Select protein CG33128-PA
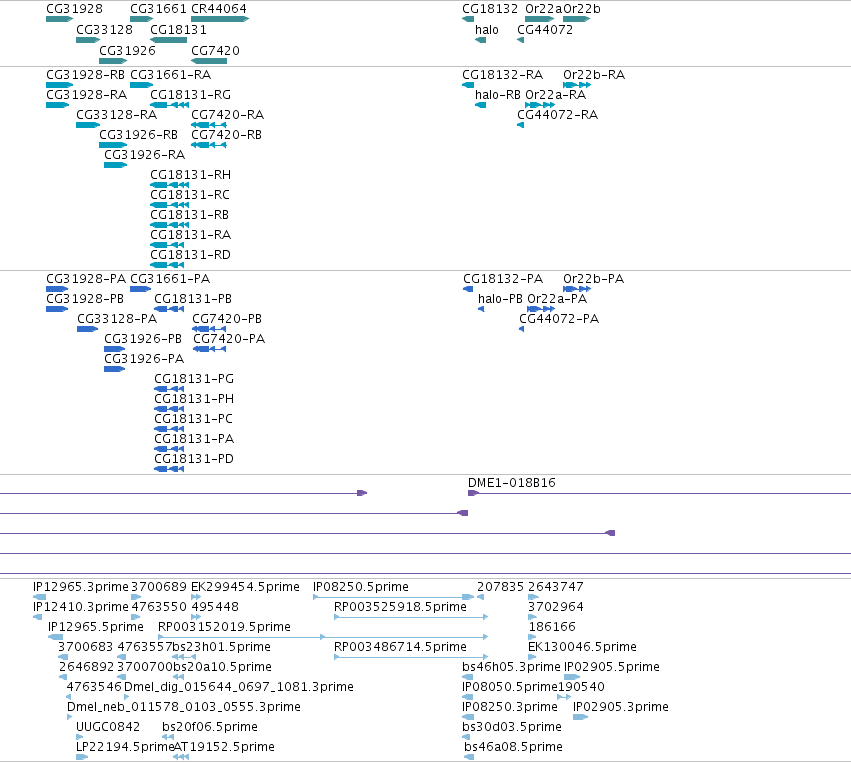 coord(87,329)
